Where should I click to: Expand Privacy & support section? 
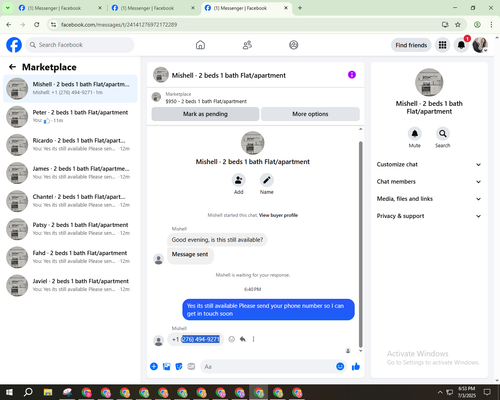[429, 216]
